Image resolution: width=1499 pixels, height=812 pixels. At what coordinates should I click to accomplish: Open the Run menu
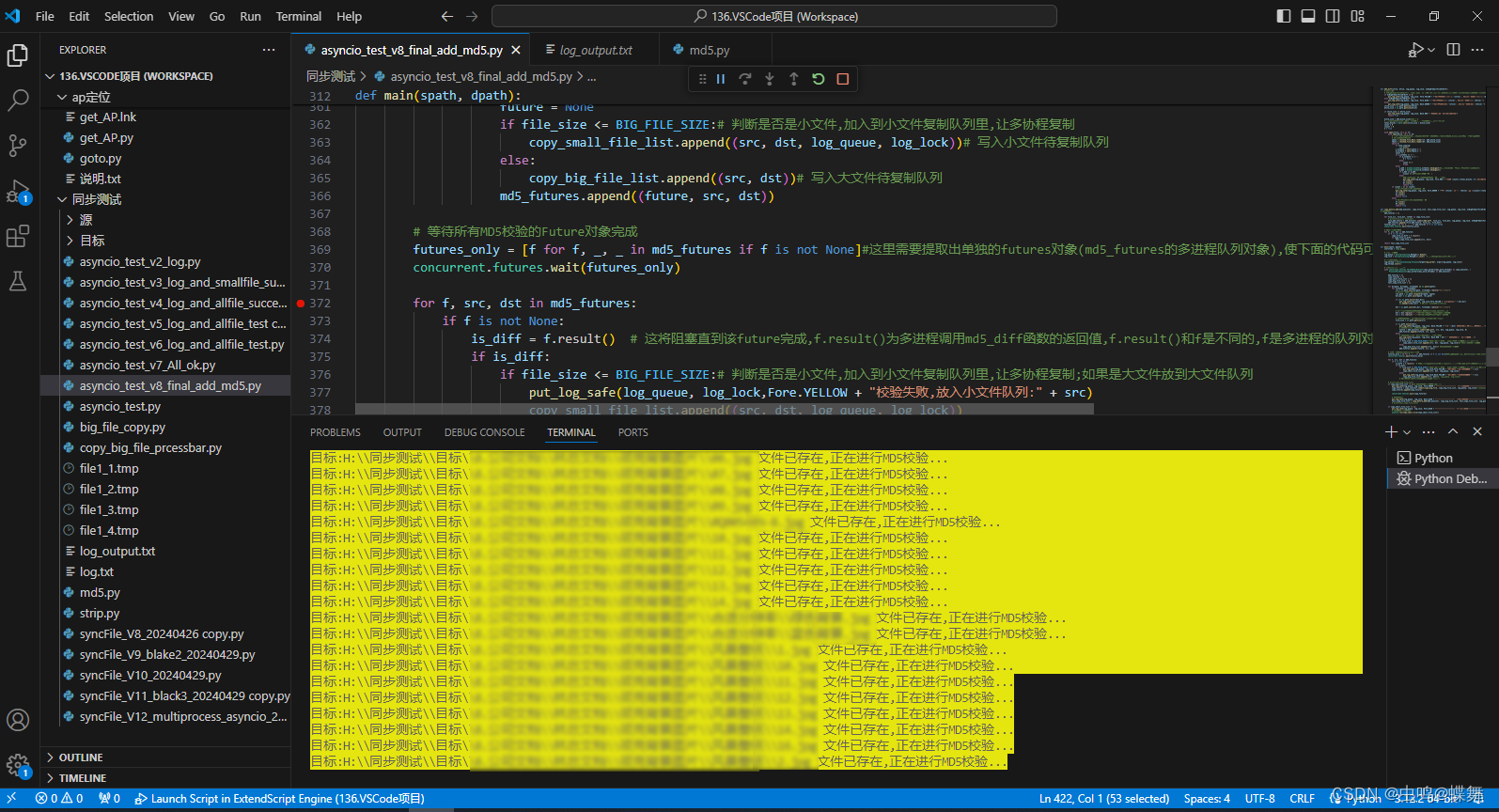[x=250, y=16]
